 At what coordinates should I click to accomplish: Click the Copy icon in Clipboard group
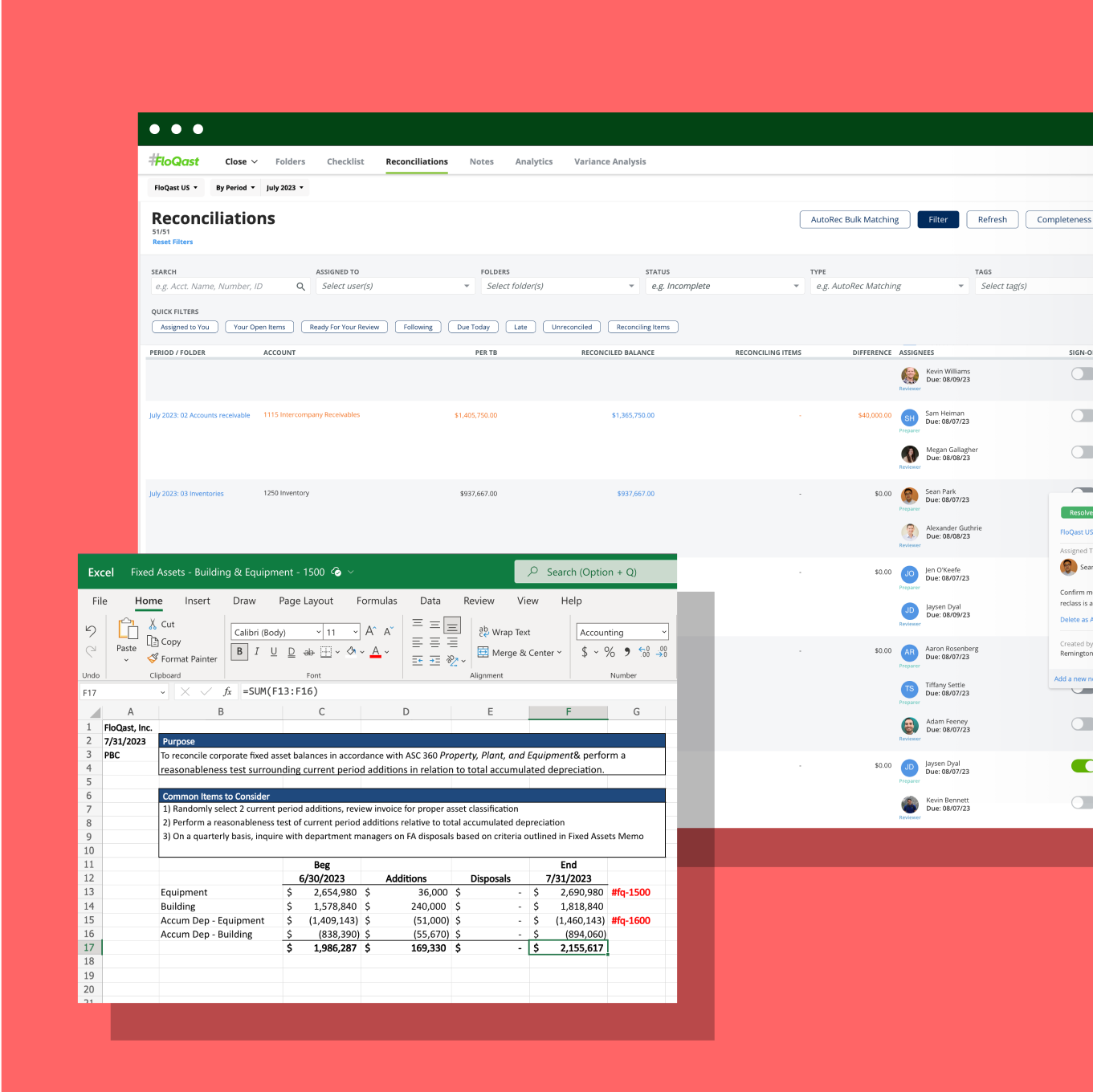tap(153, 641)
